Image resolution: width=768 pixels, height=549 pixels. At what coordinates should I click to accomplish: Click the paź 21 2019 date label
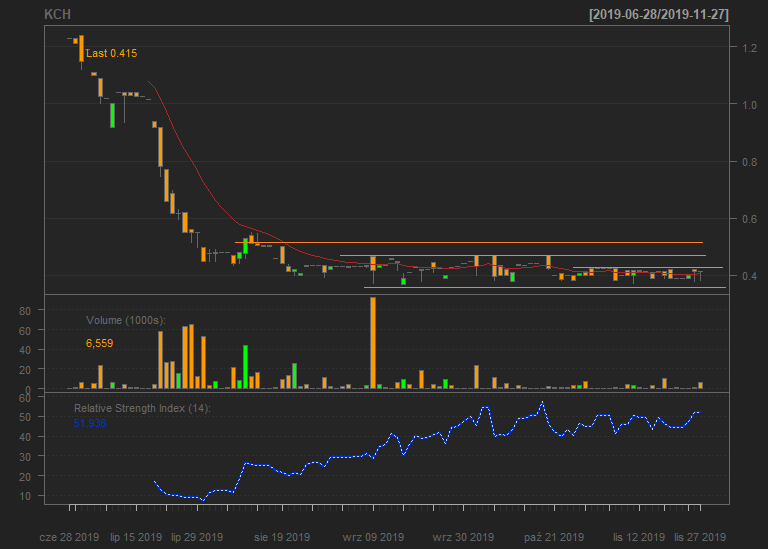pyautogui.click(x=554, y=537)
